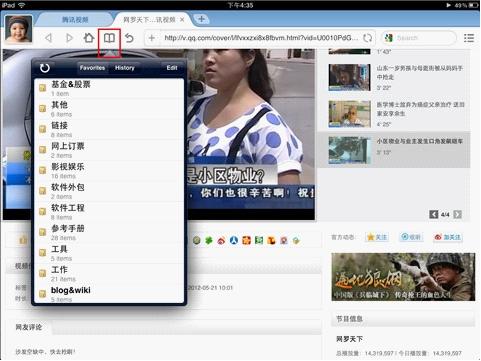The image size is (481, 361).
Task: Add bookmark with the plus icon
Action: pos(152,38)
